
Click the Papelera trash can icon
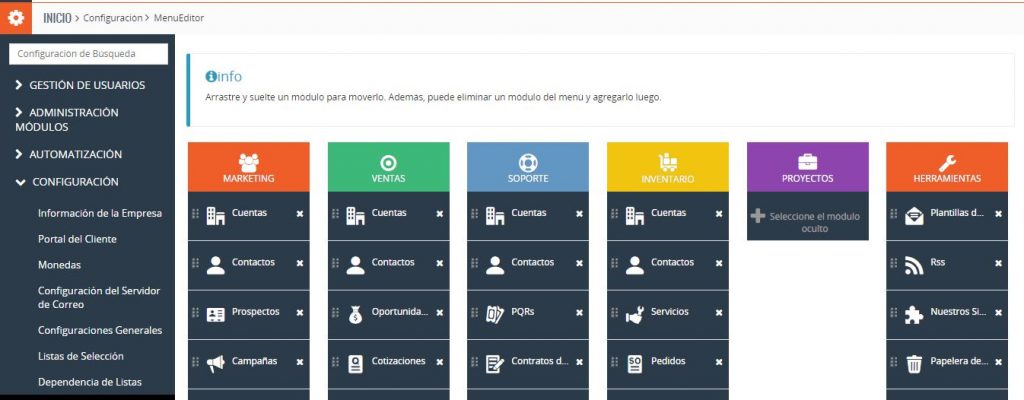pyautogui.click(x=913, y=363)
